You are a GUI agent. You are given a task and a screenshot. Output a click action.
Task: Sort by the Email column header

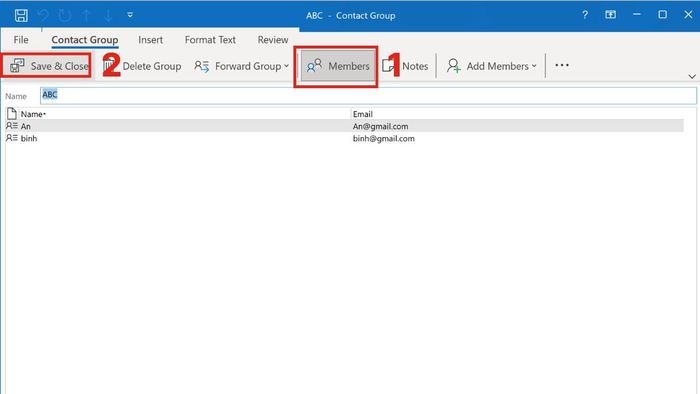(362, 114)
